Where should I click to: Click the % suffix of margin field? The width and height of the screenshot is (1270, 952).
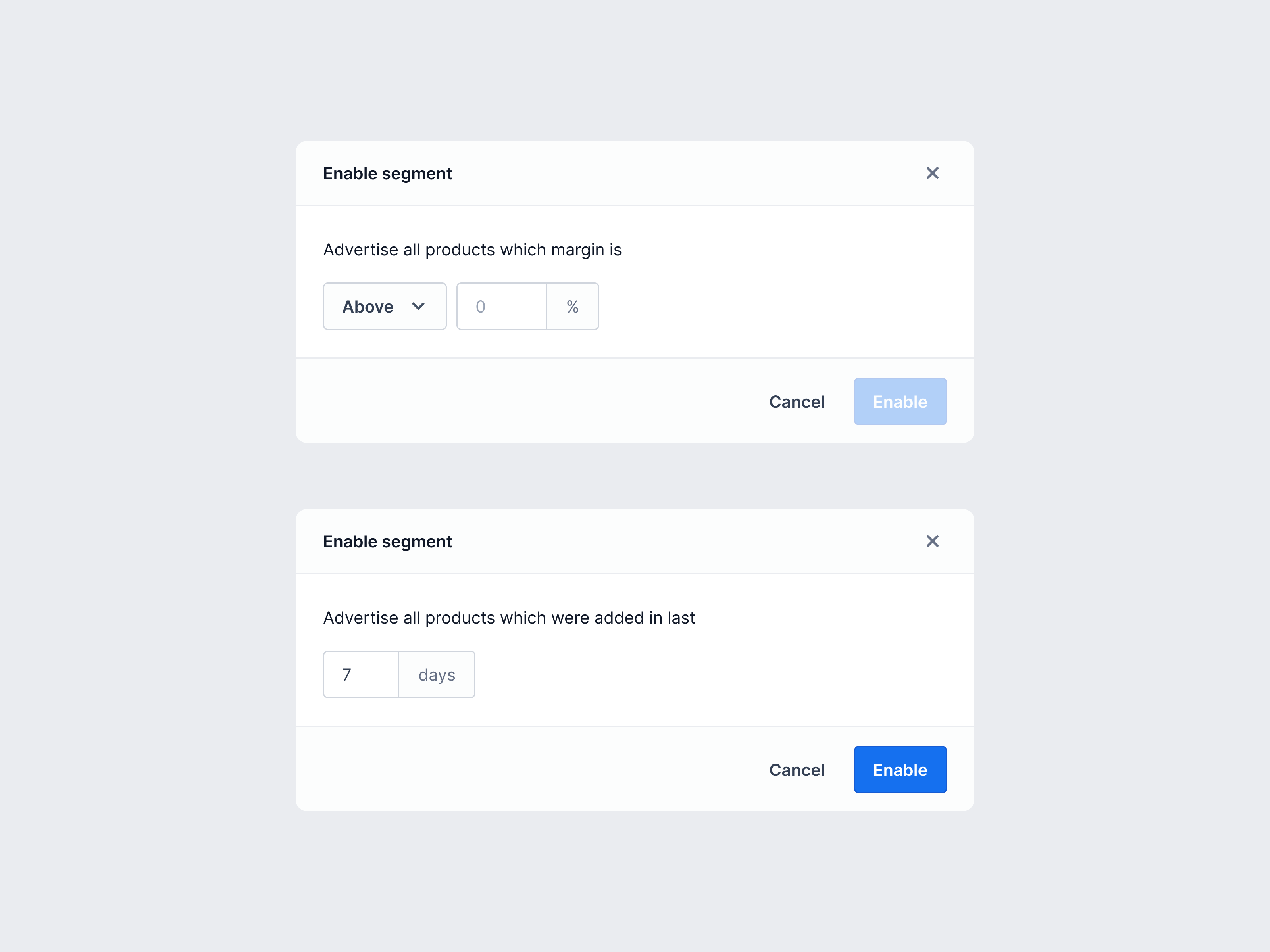(572, 307)
